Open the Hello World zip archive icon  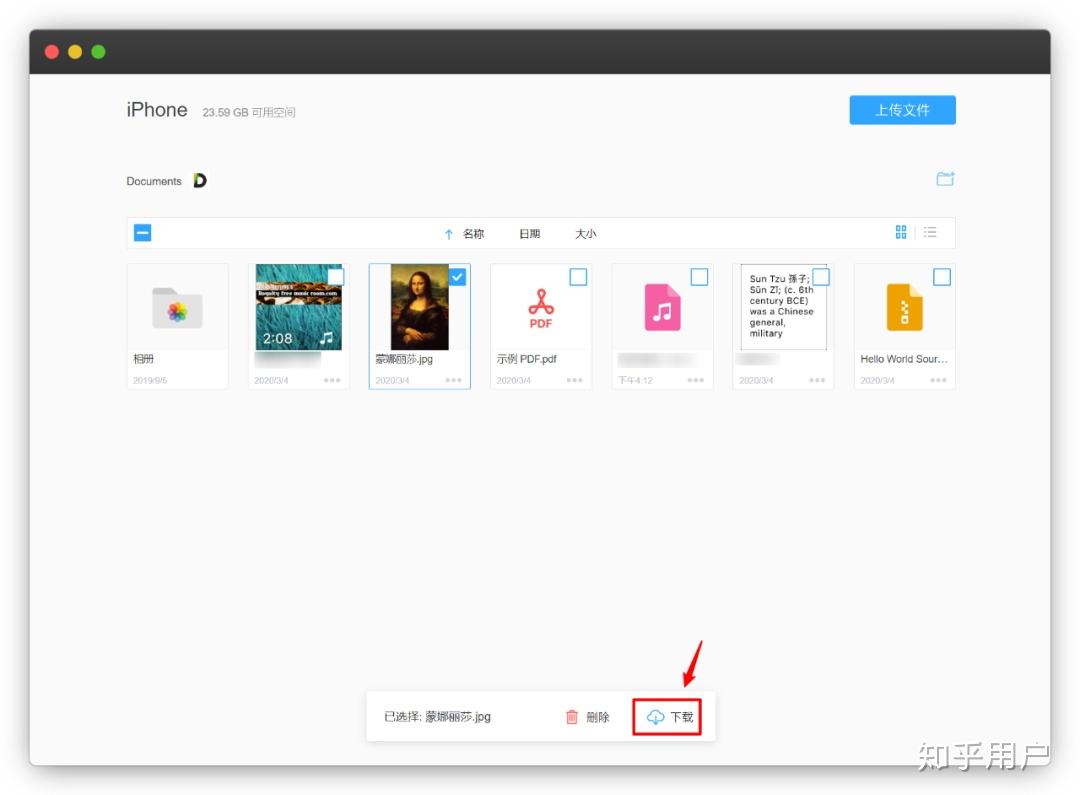coord(904,307)
